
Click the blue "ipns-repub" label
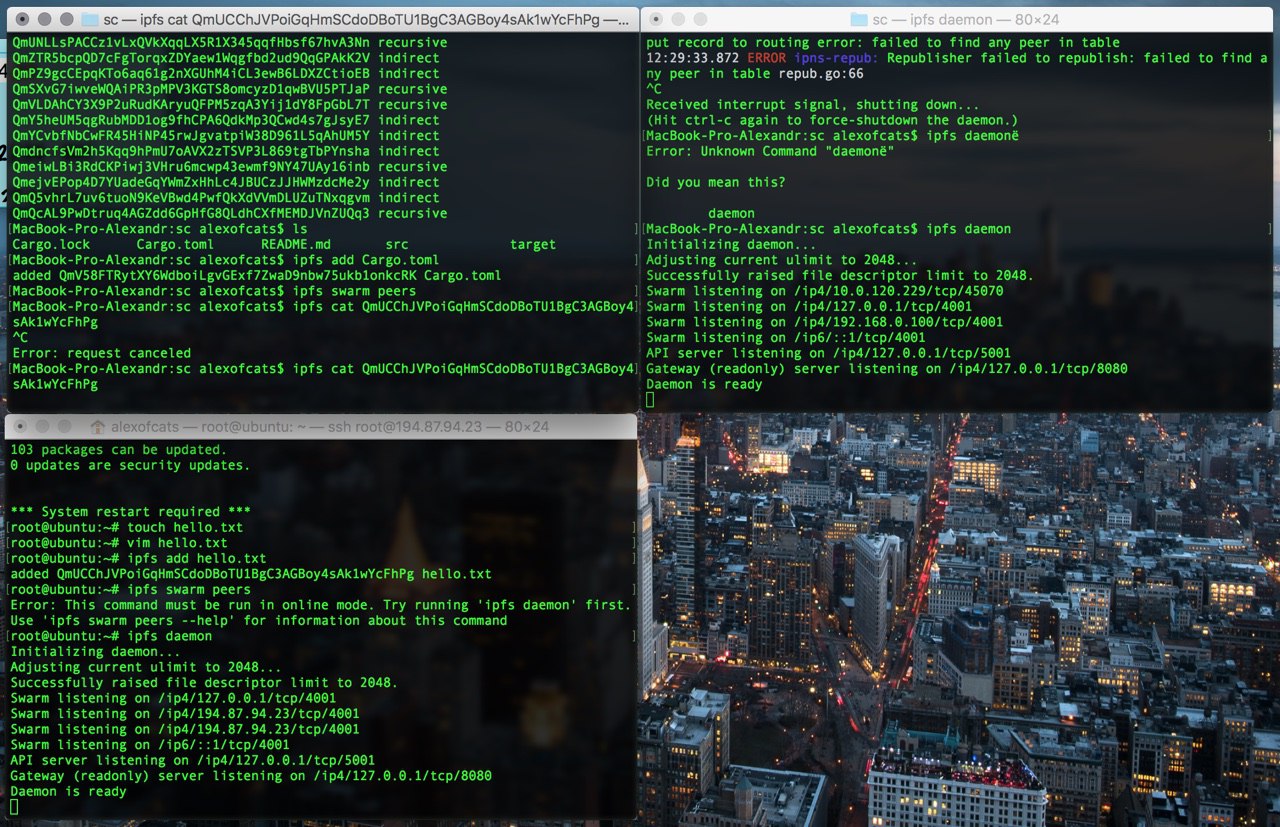click(833, 58)
